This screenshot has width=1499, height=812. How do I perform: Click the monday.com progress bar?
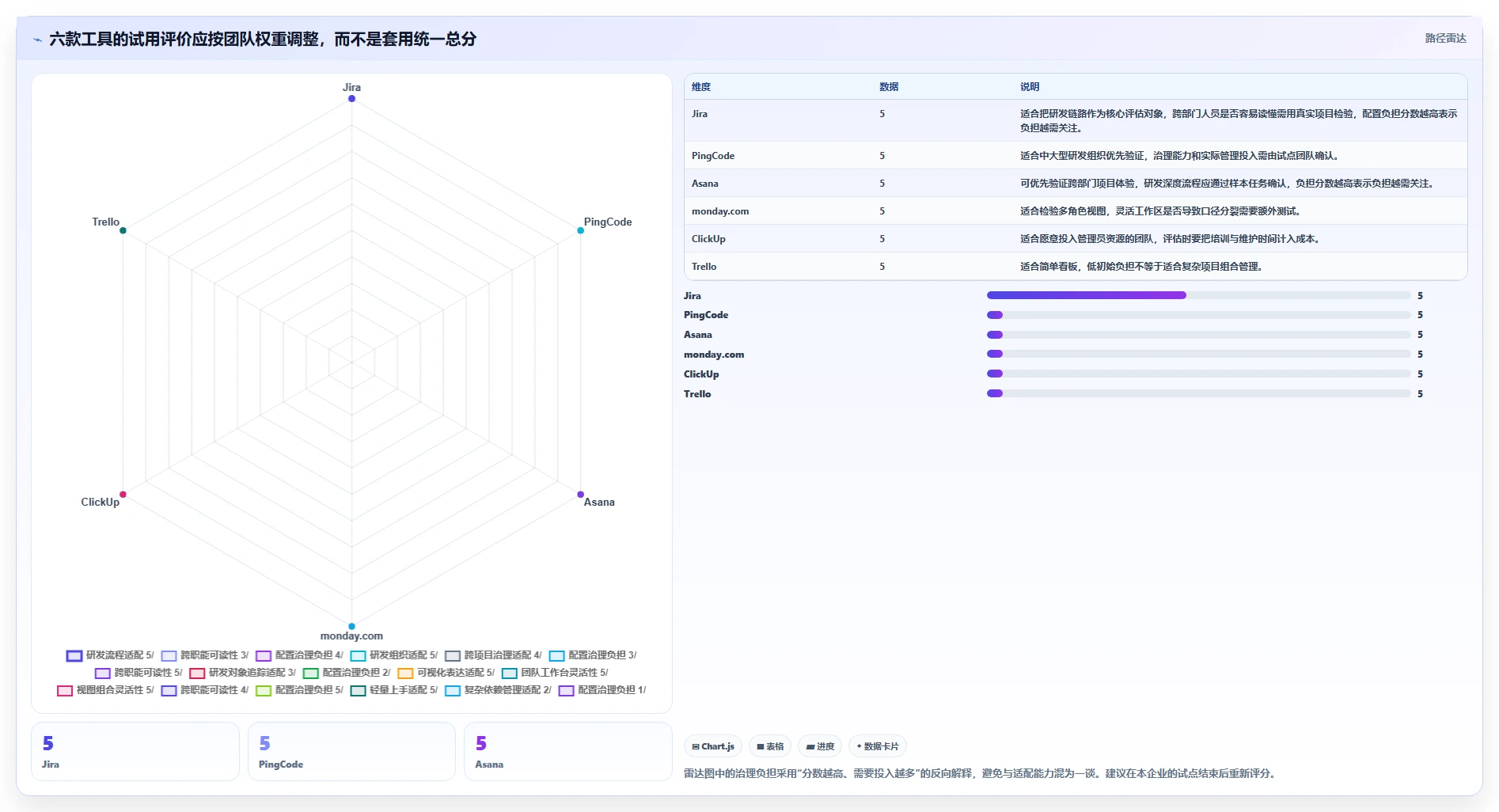click(1198, 354)
